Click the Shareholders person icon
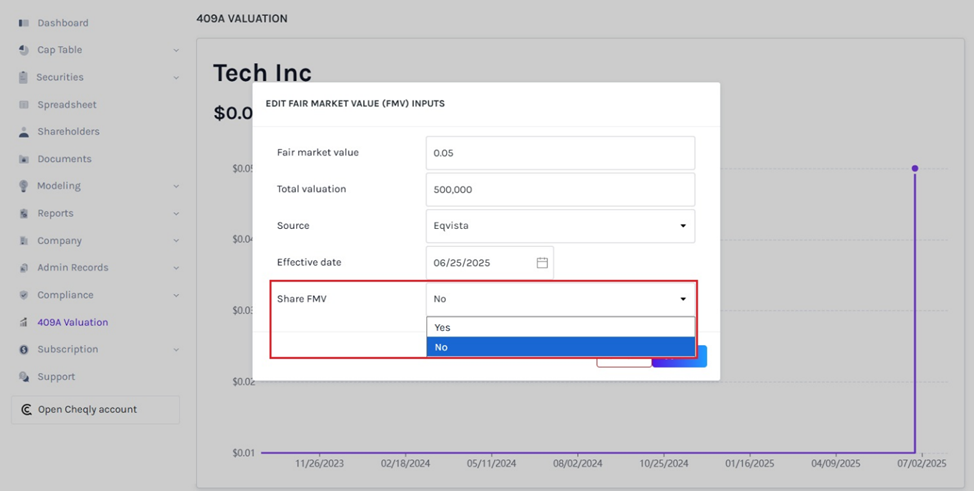Viewport: 974px width, 491px height. point(24,132)
